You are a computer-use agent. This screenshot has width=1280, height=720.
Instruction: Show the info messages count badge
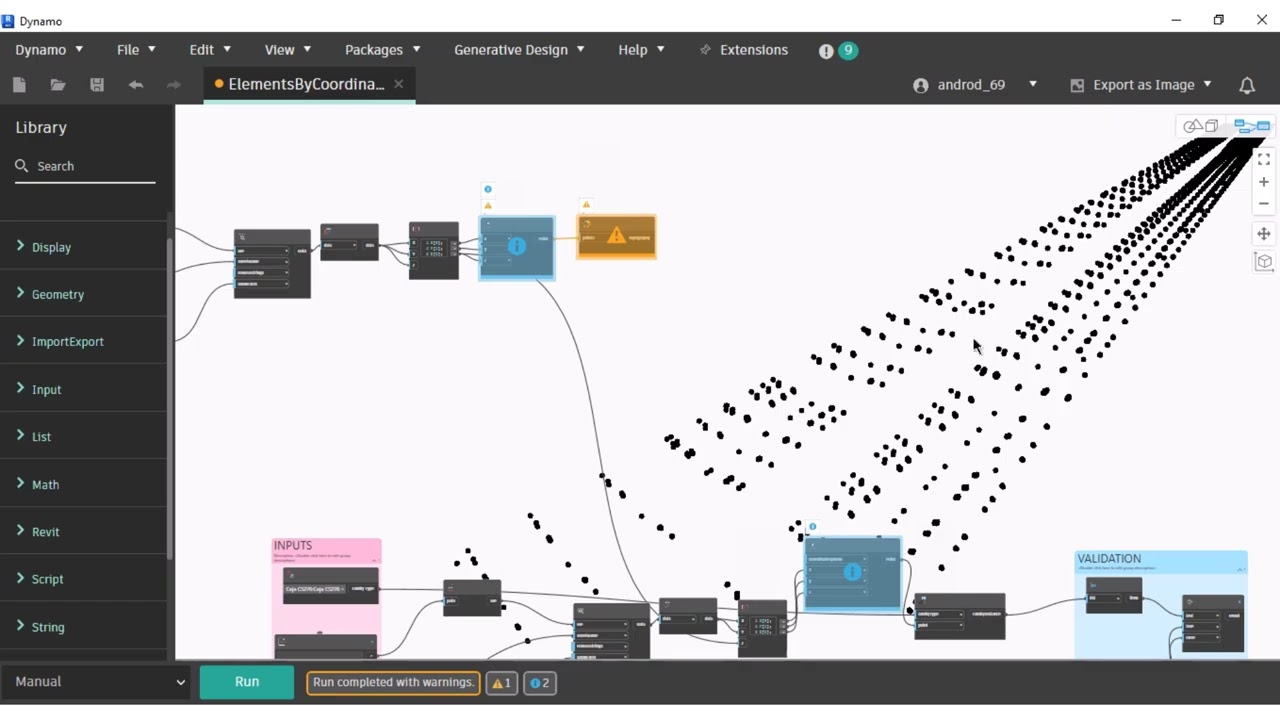pyautogui.click(x=540, y=683)
